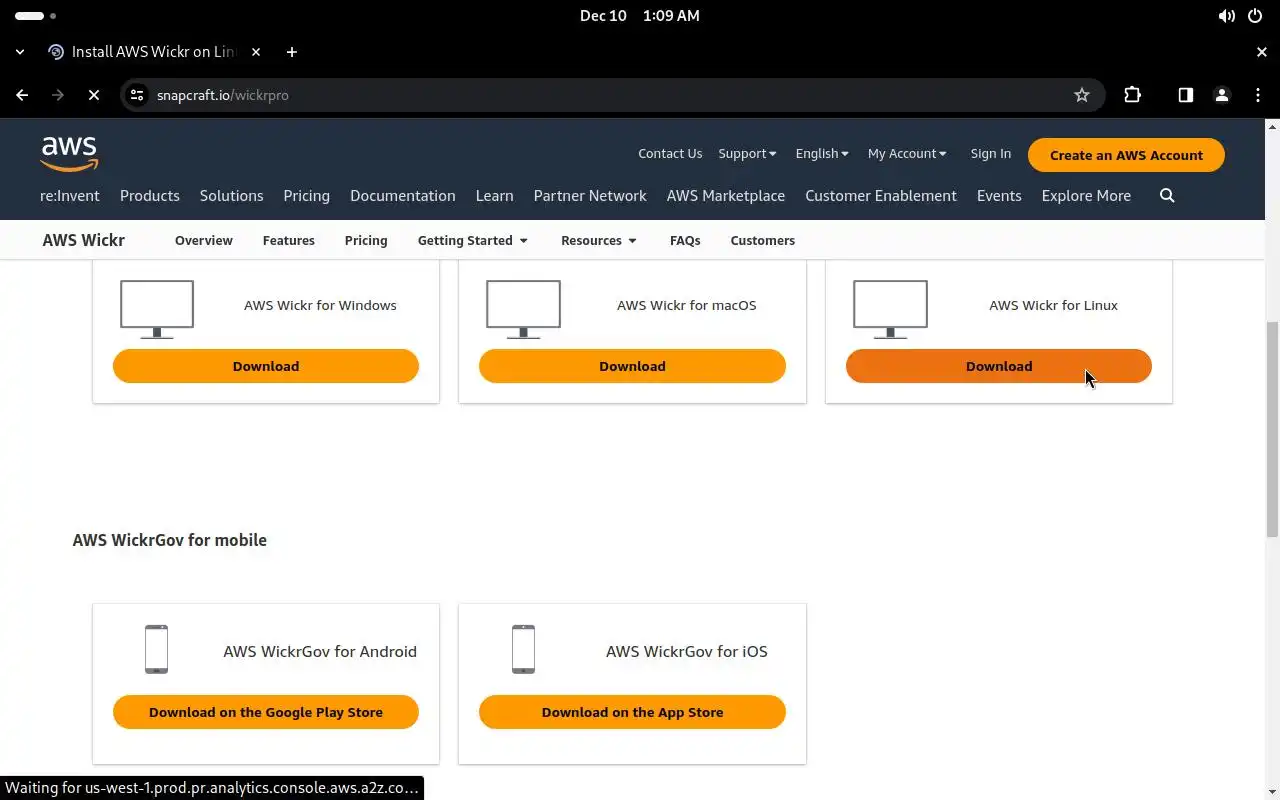The height and width of the screenshot is (800, 1280).
Task: Click the Android phone icon
Action: (x=156, y=649)
